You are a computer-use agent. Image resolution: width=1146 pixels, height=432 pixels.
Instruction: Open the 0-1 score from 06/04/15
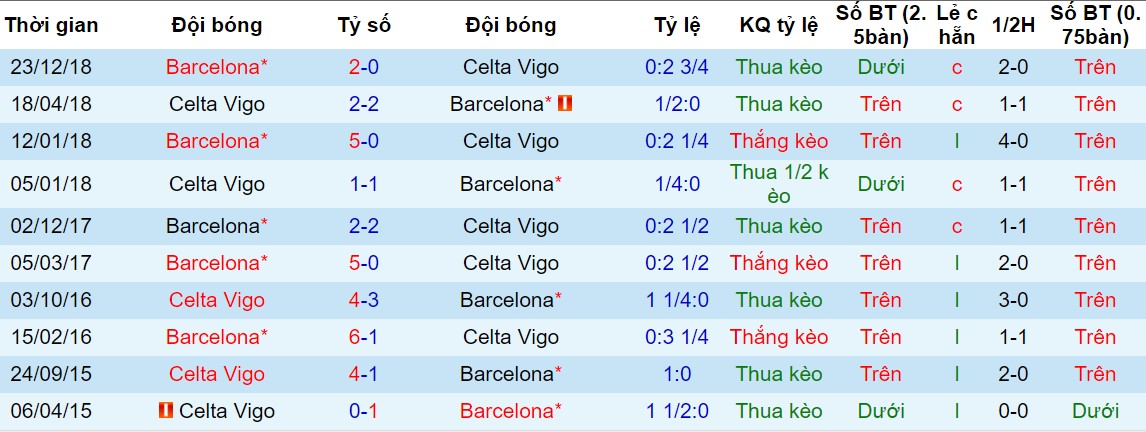tap(364, 412)
